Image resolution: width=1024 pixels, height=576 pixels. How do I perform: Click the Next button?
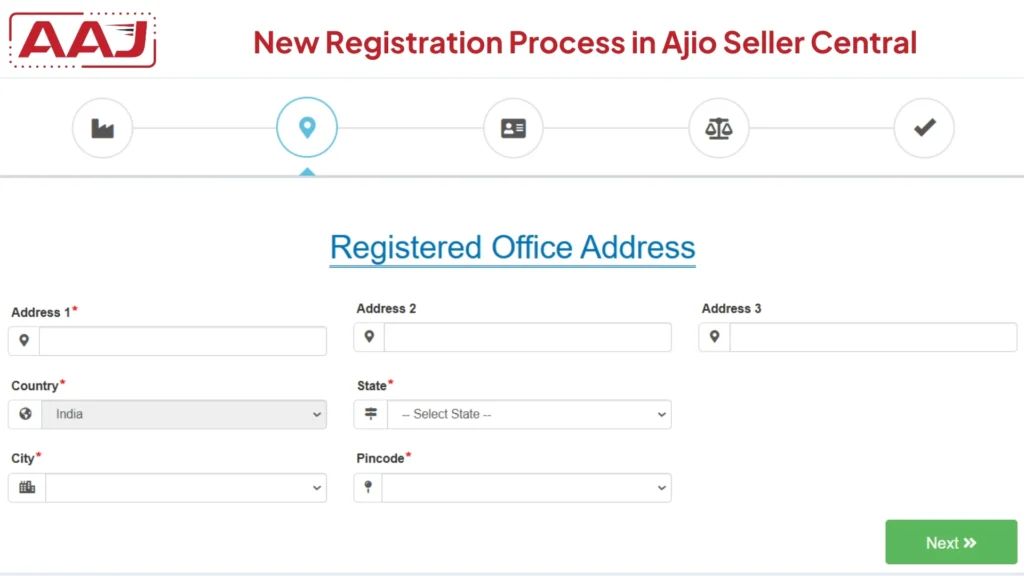(950, 541)
